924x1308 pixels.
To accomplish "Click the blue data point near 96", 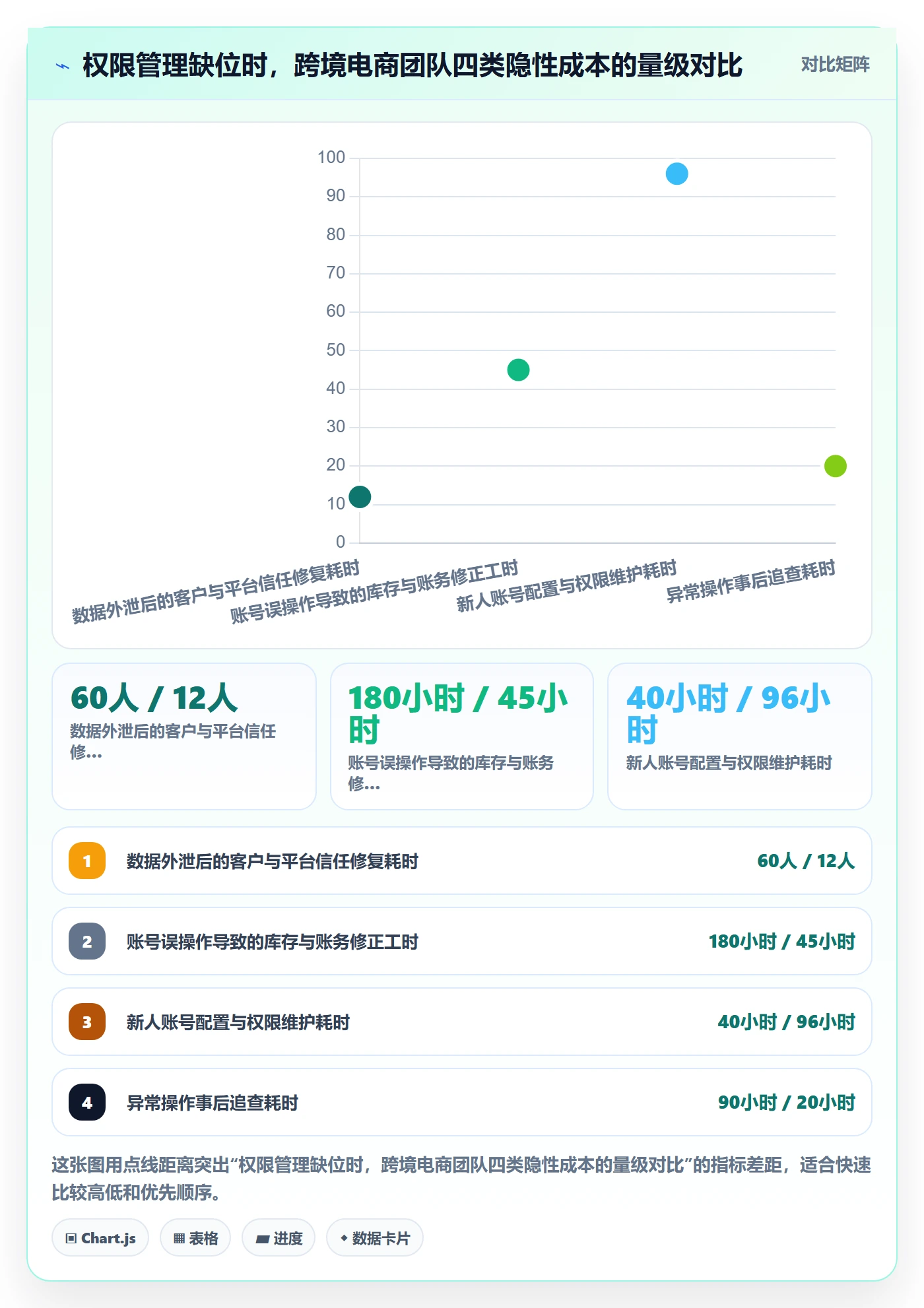I will click(676, 174).
